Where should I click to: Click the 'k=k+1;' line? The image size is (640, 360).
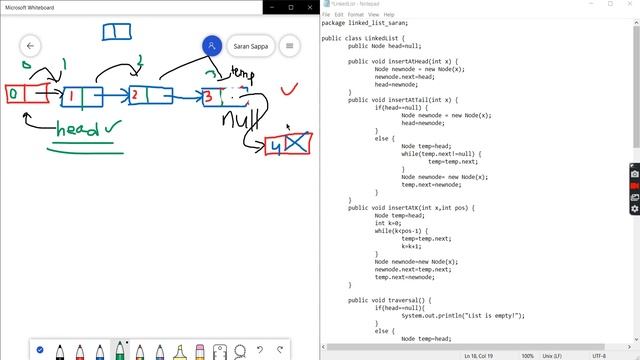(x=411, y=247)
